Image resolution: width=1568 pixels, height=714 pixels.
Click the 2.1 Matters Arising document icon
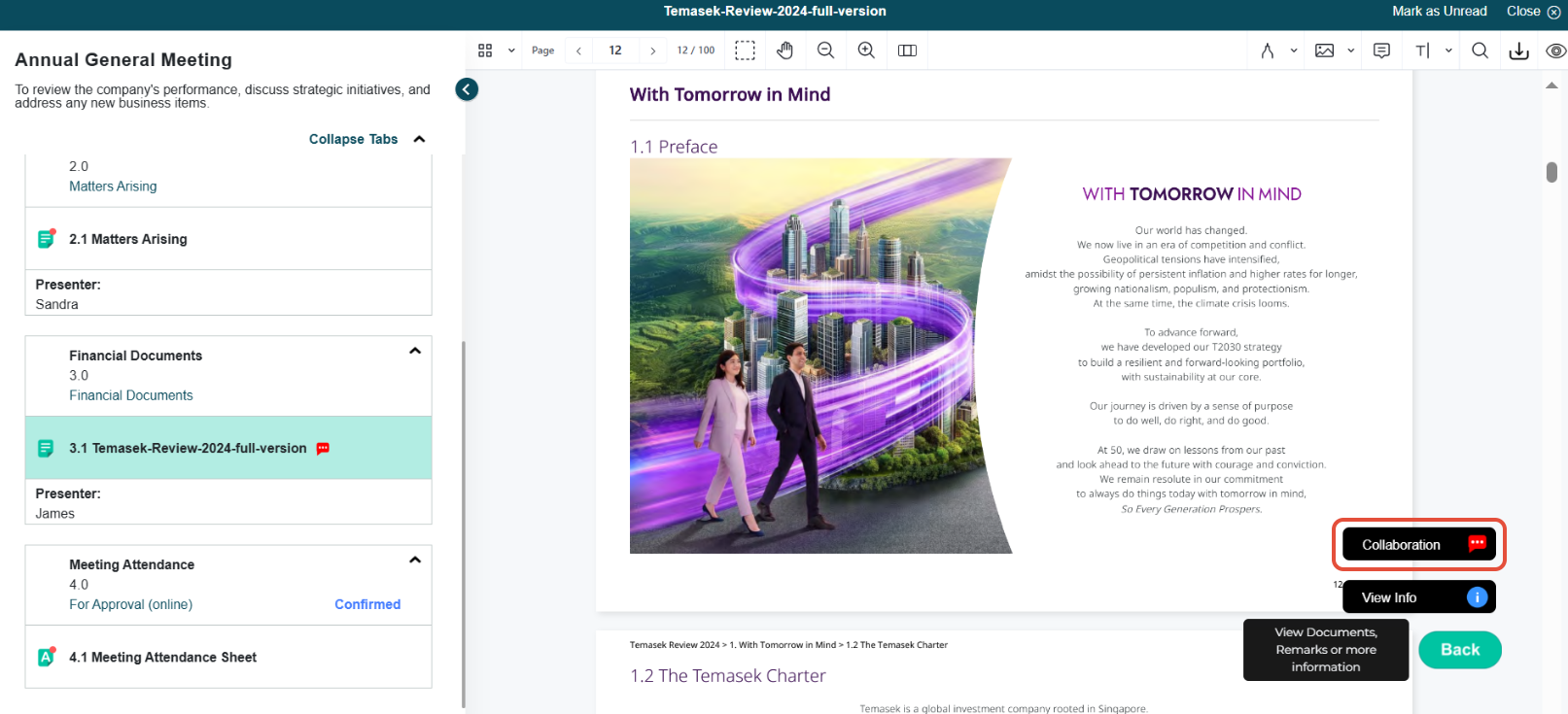46,239
